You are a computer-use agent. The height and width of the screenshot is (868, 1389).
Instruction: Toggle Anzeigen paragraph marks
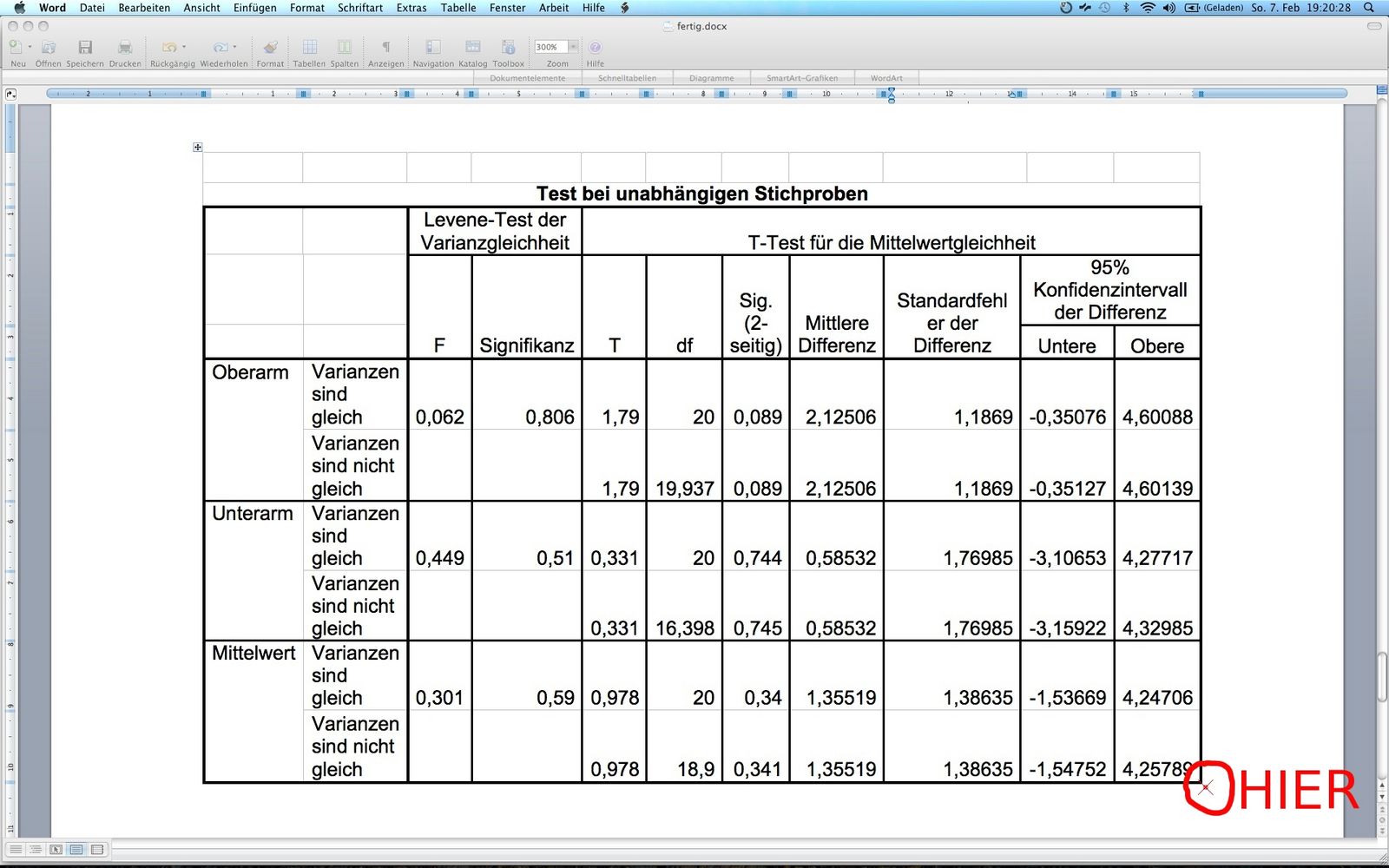pyautogui.click(x=386, y=48)
